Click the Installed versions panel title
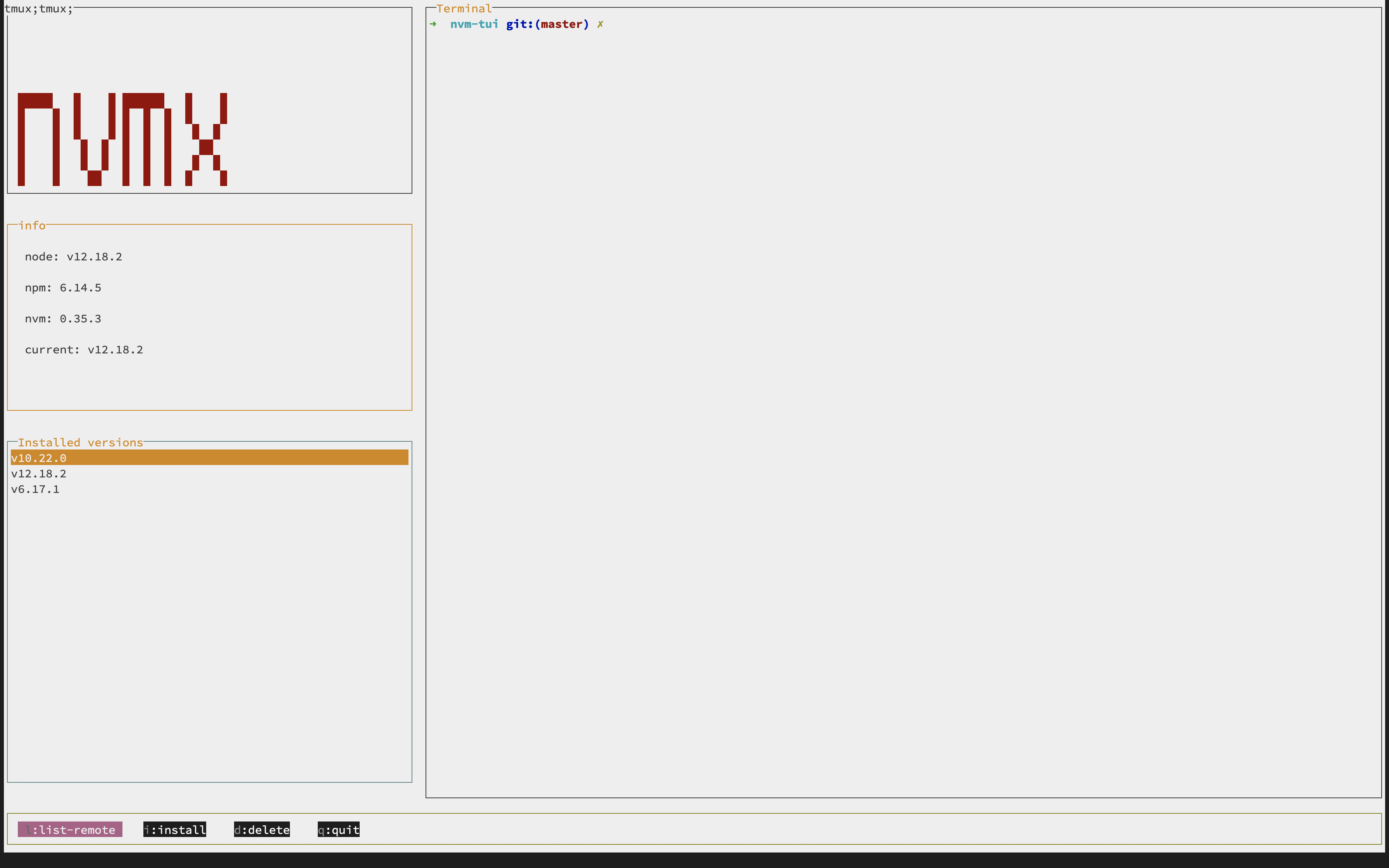 point(80,443)
